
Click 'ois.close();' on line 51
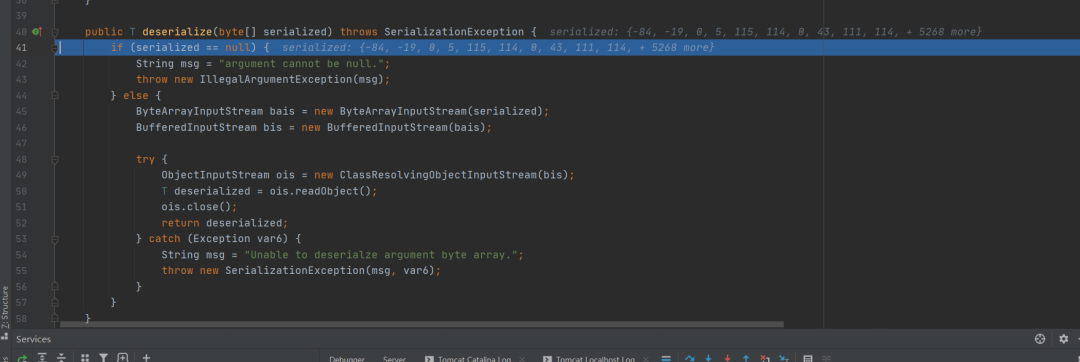[200, 207]
